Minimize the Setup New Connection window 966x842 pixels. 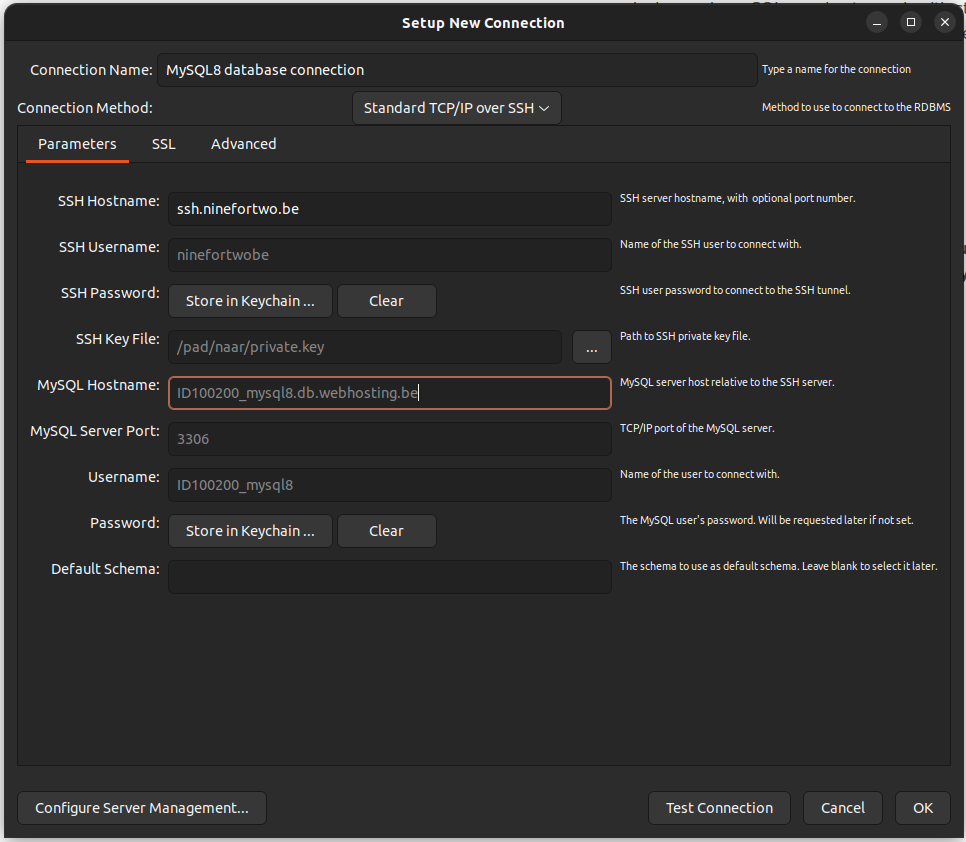(877, 23)
